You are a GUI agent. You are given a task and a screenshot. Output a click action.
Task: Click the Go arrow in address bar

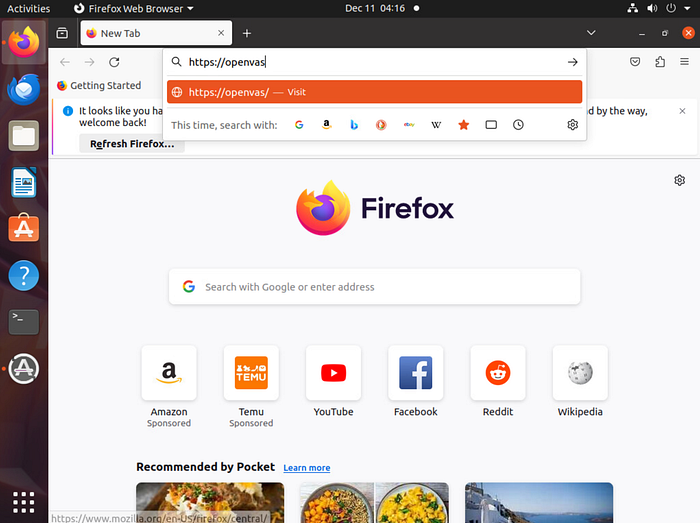tap(573, 62)
